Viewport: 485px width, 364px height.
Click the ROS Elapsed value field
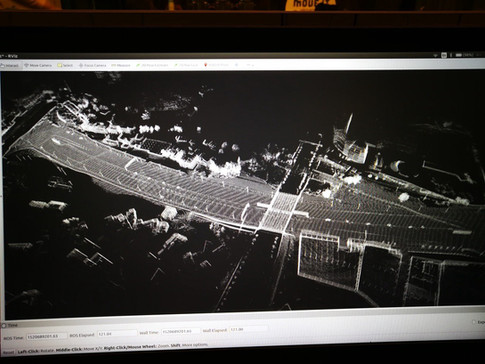117,333
